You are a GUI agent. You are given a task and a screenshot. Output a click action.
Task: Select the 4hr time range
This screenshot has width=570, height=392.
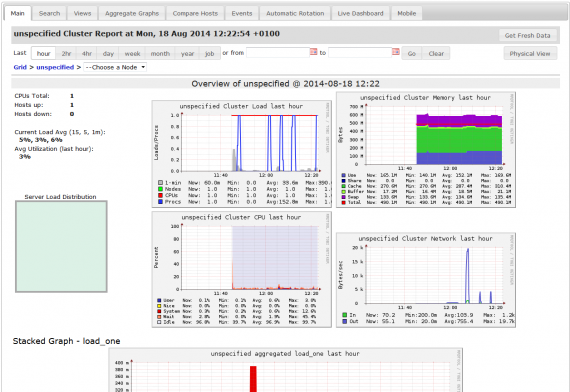tap(87, 53)
